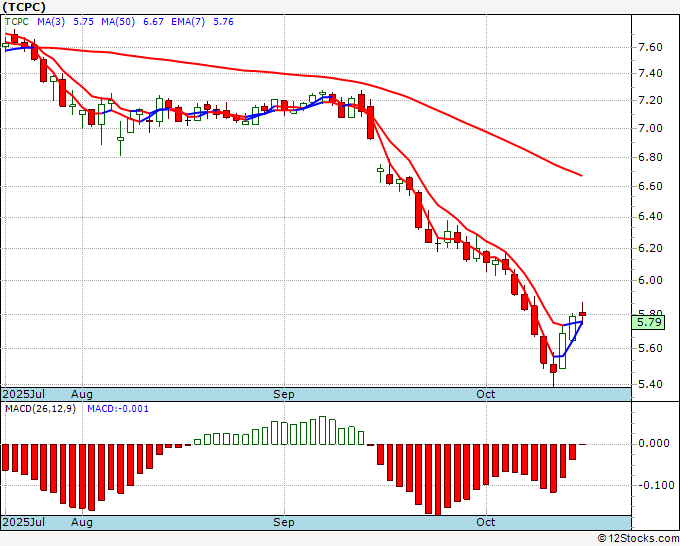Select the TCPC legend label
Viewport: 680px width, 546px height.
click(16, 21)
